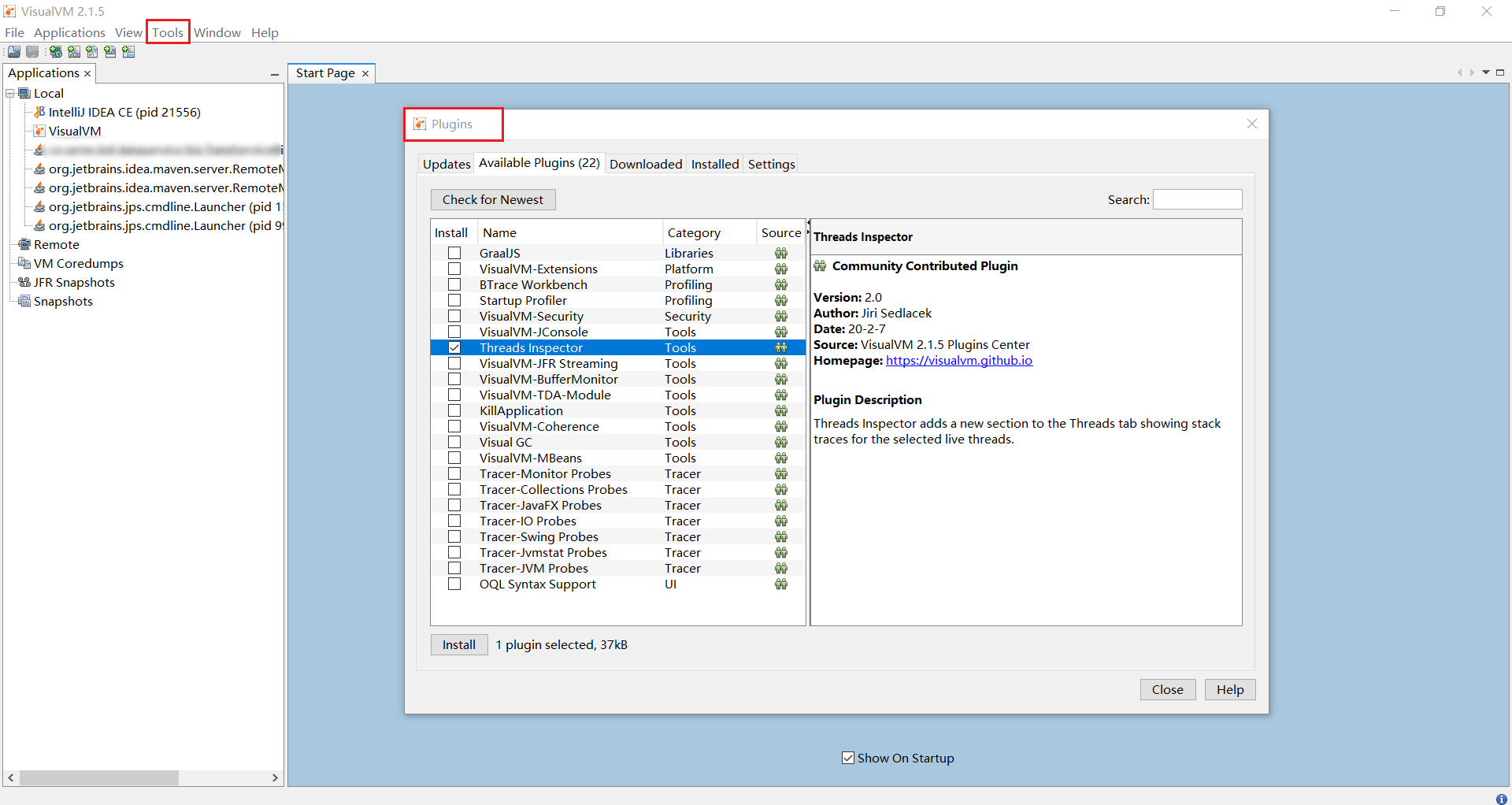Click the OQL Syntax Support source icon
Screen dimensions: 1512x805
point(781,584)
